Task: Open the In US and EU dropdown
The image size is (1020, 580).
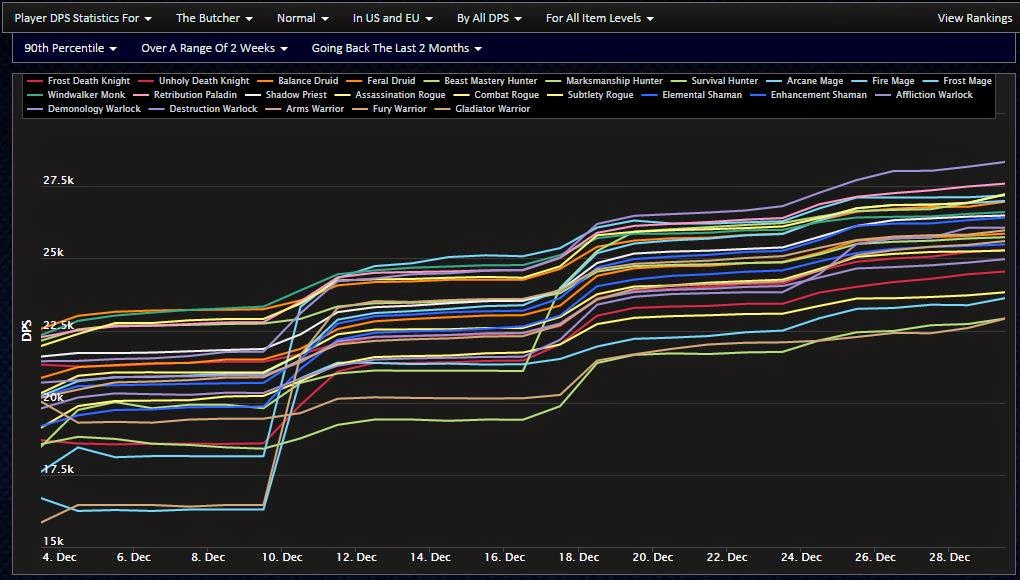Action: (393, 18)
